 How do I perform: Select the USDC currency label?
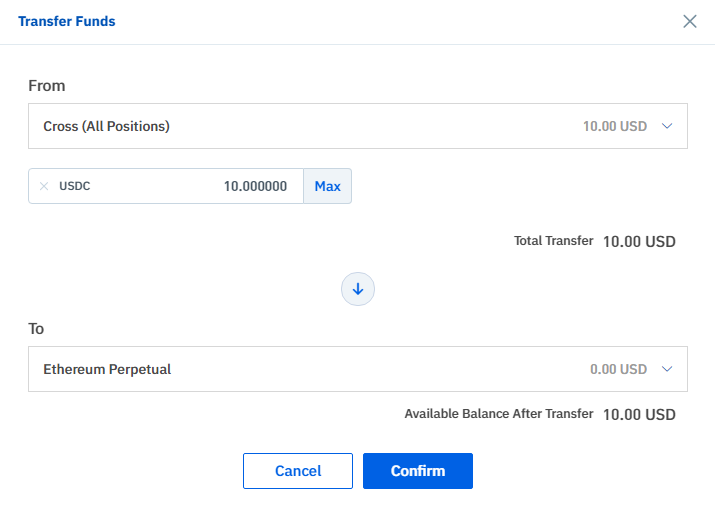point(75,186)
